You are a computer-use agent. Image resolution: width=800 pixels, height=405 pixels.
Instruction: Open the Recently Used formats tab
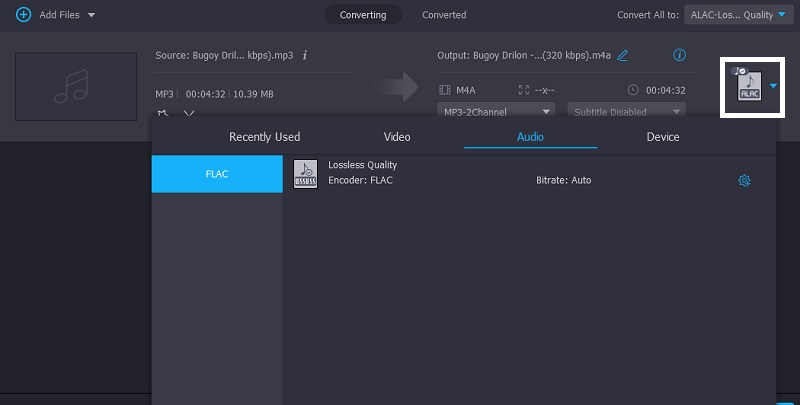[x=264, y=137]
